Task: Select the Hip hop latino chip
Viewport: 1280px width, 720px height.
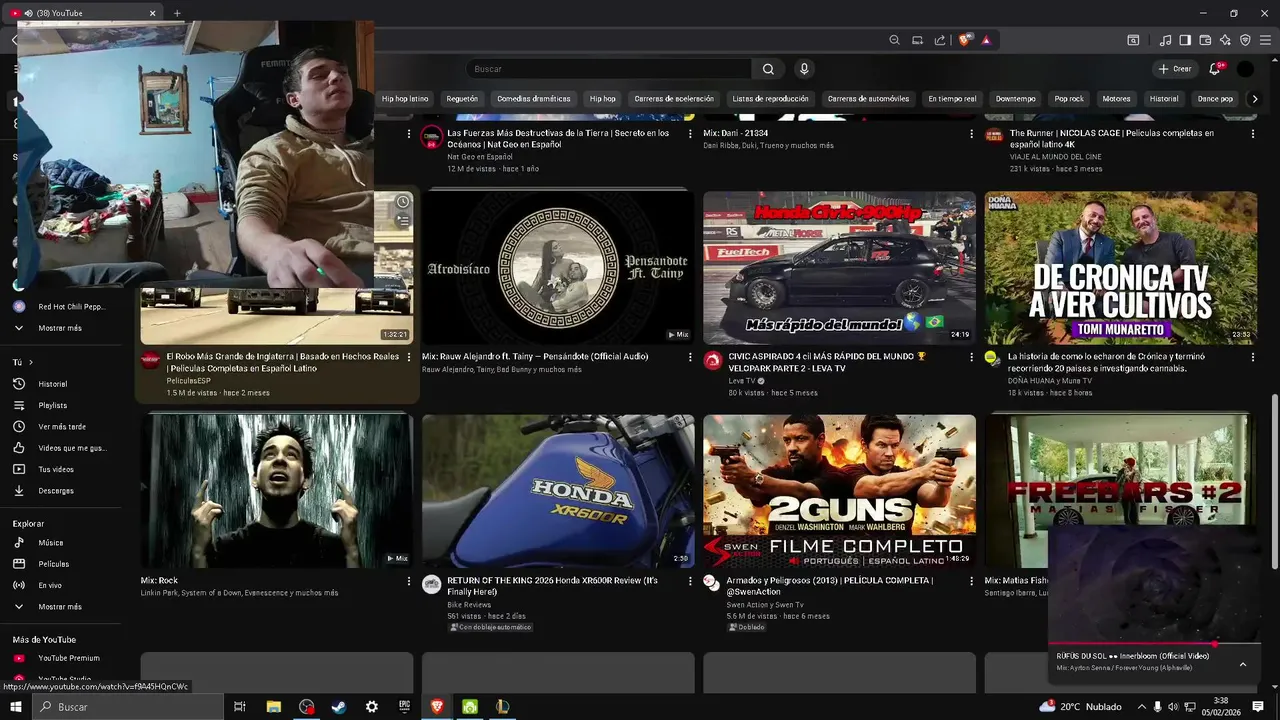Action: [x=405, y=99]
